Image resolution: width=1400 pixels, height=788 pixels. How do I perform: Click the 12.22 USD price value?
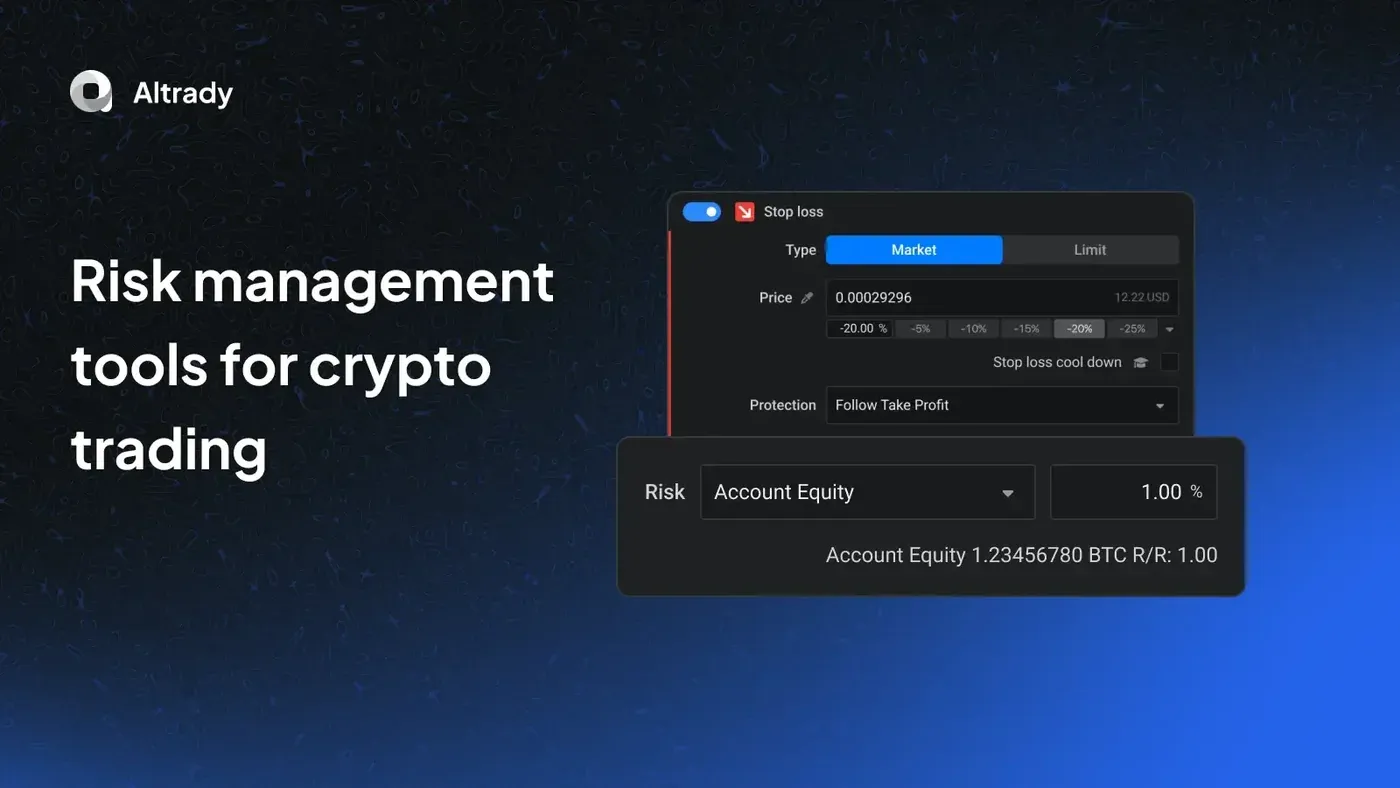(1142, 298)
